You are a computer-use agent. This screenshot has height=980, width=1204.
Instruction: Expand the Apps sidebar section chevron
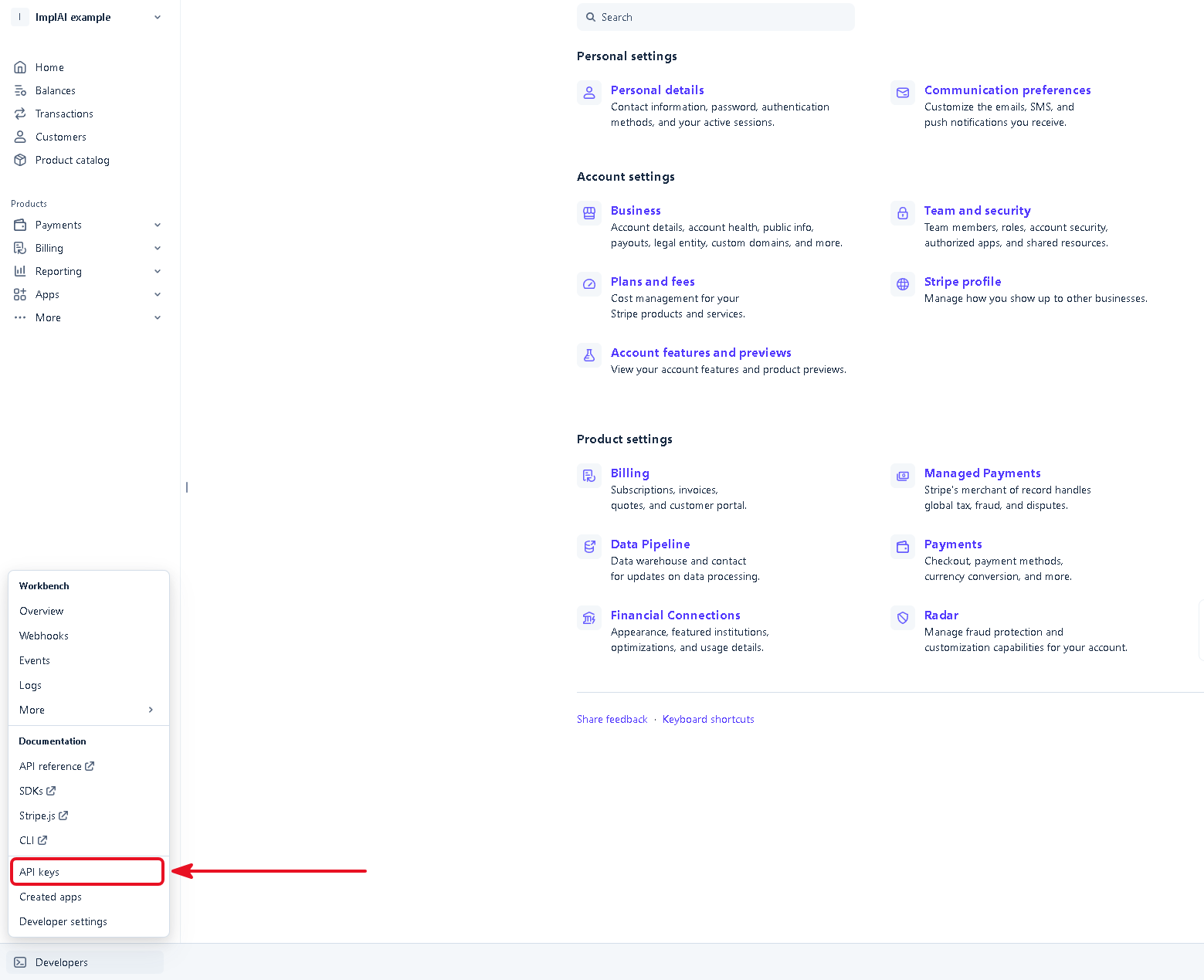click(158, 294)
